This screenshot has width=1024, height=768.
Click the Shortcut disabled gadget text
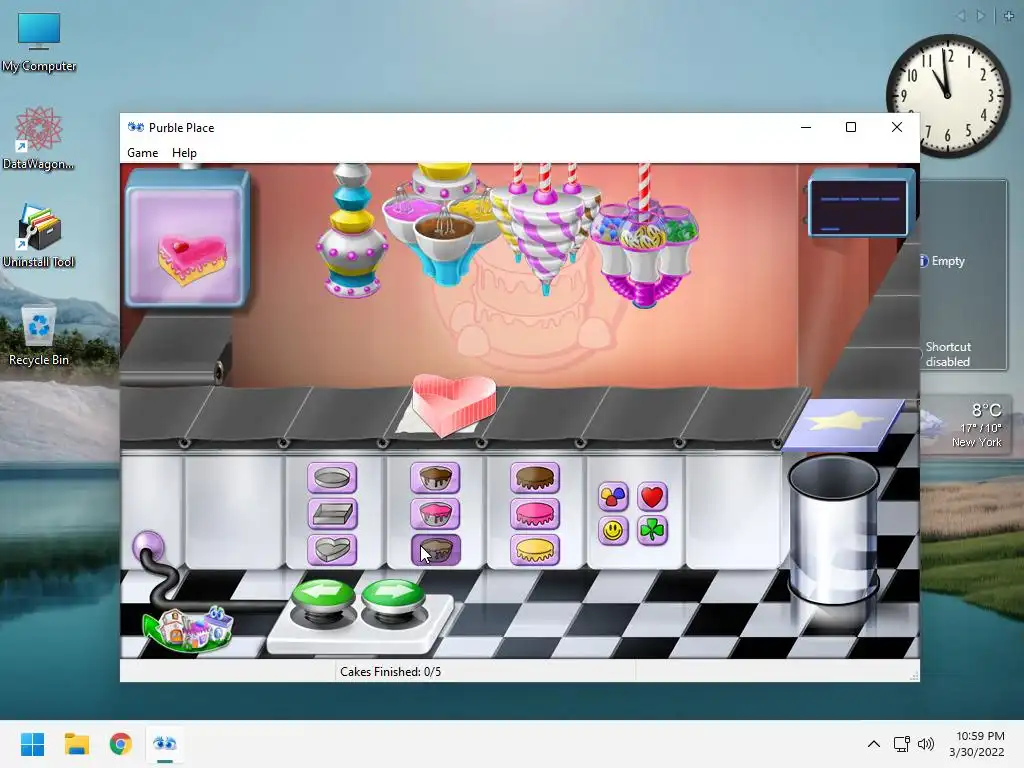(x=948, y=354)
